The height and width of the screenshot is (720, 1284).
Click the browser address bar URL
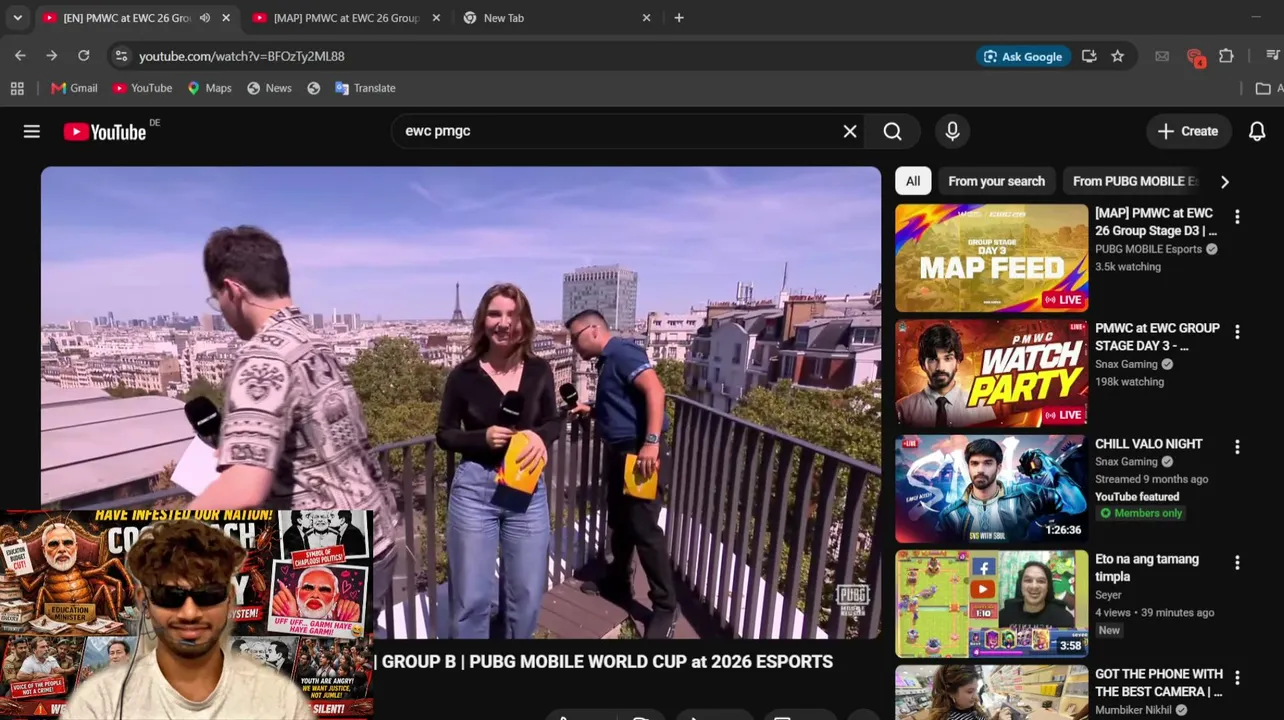click(242, 56)
